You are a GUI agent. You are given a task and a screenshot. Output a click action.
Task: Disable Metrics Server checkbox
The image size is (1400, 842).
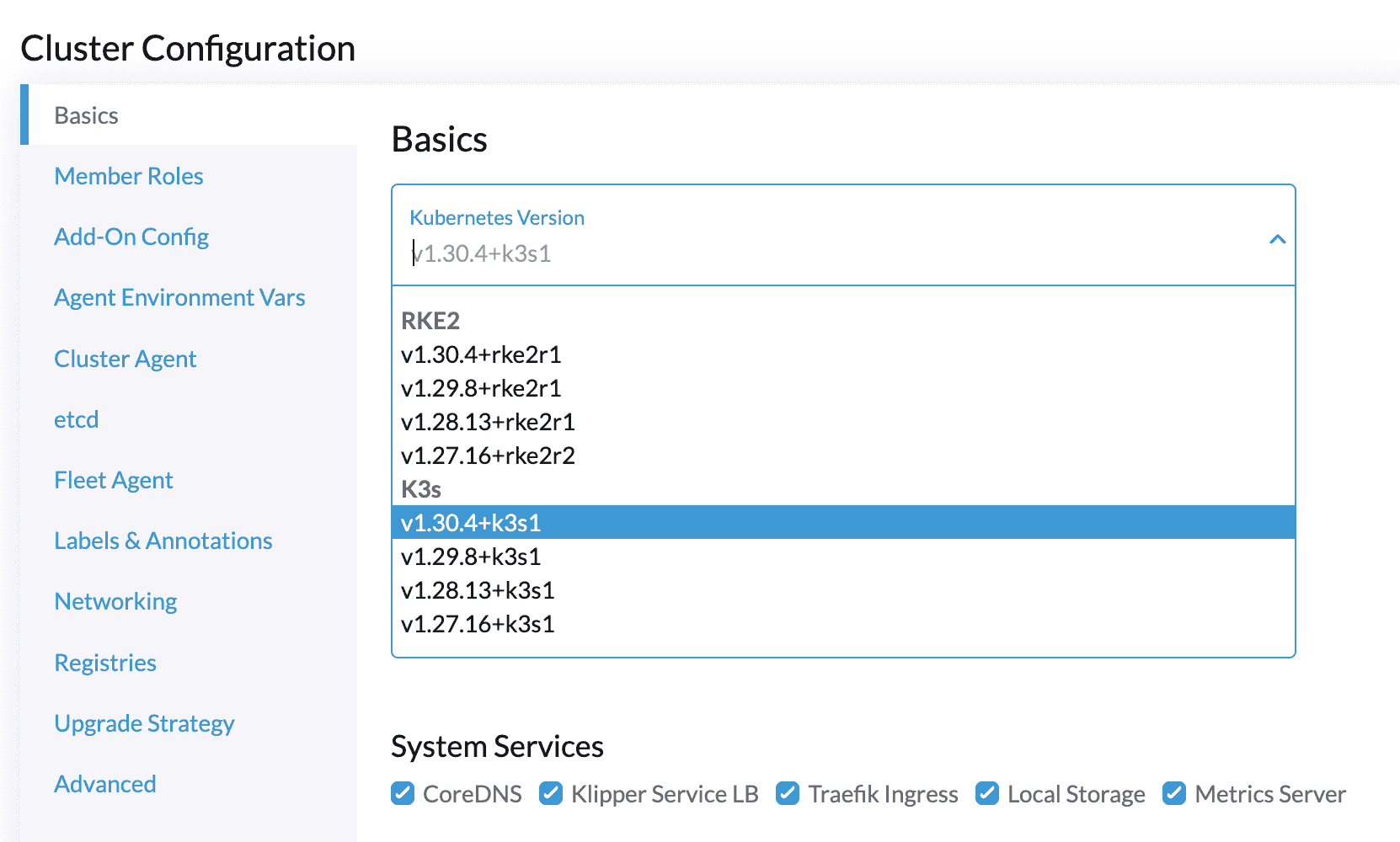1174,793
